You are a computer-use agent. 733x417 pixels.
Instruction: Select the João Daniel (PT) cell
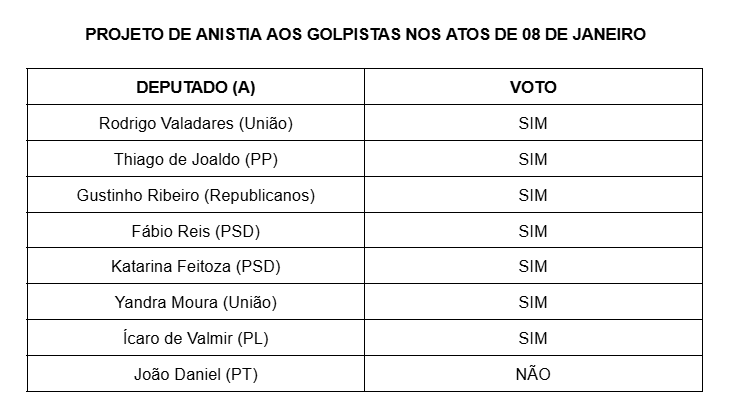pyautogui.click(x=196, y=374)
